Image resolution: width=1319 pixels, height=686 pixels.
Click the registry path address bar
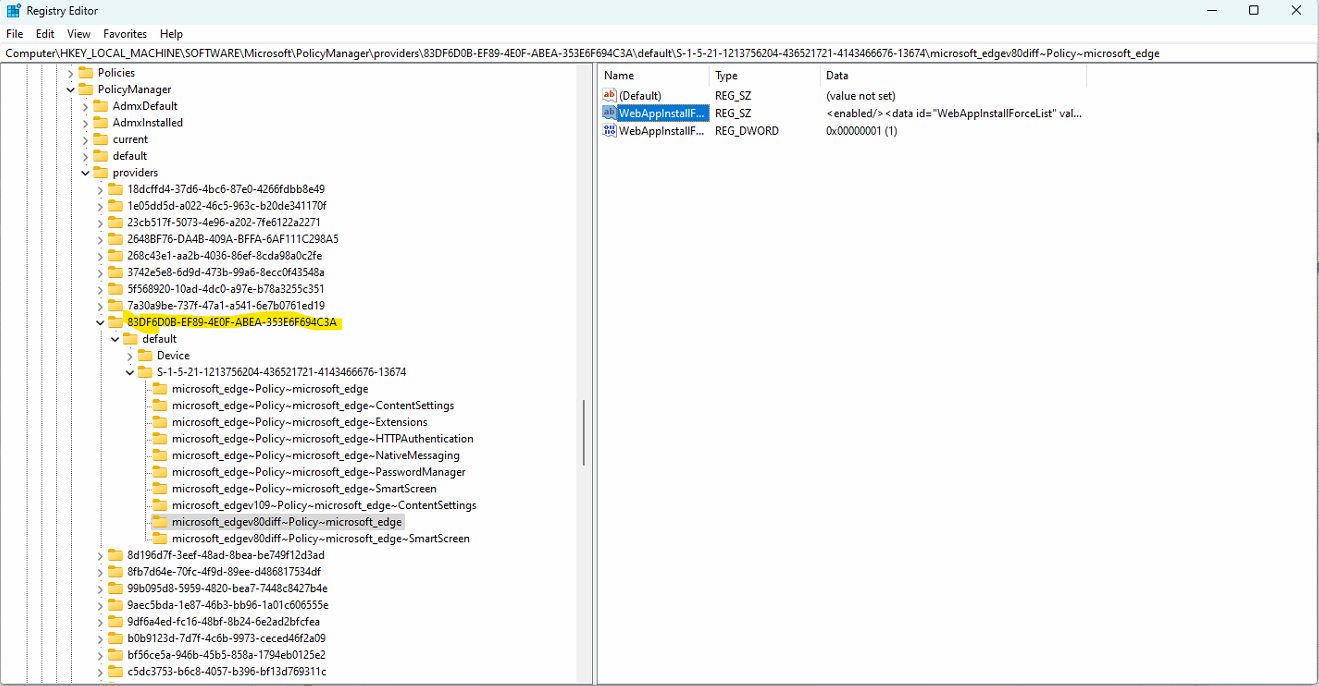659,53
